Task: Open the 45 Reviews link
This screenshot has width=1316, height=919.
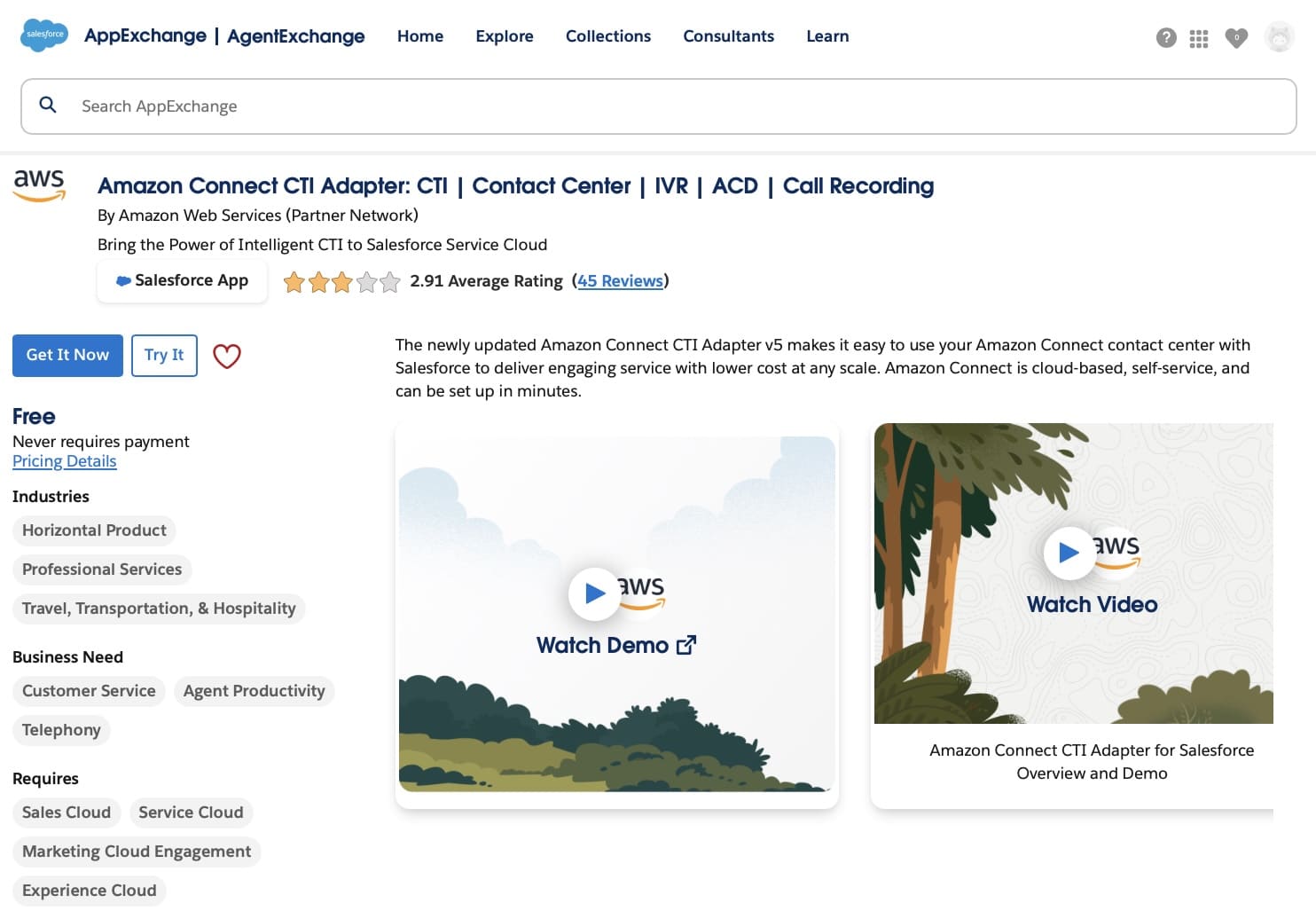Action: [x=620, y=281]
